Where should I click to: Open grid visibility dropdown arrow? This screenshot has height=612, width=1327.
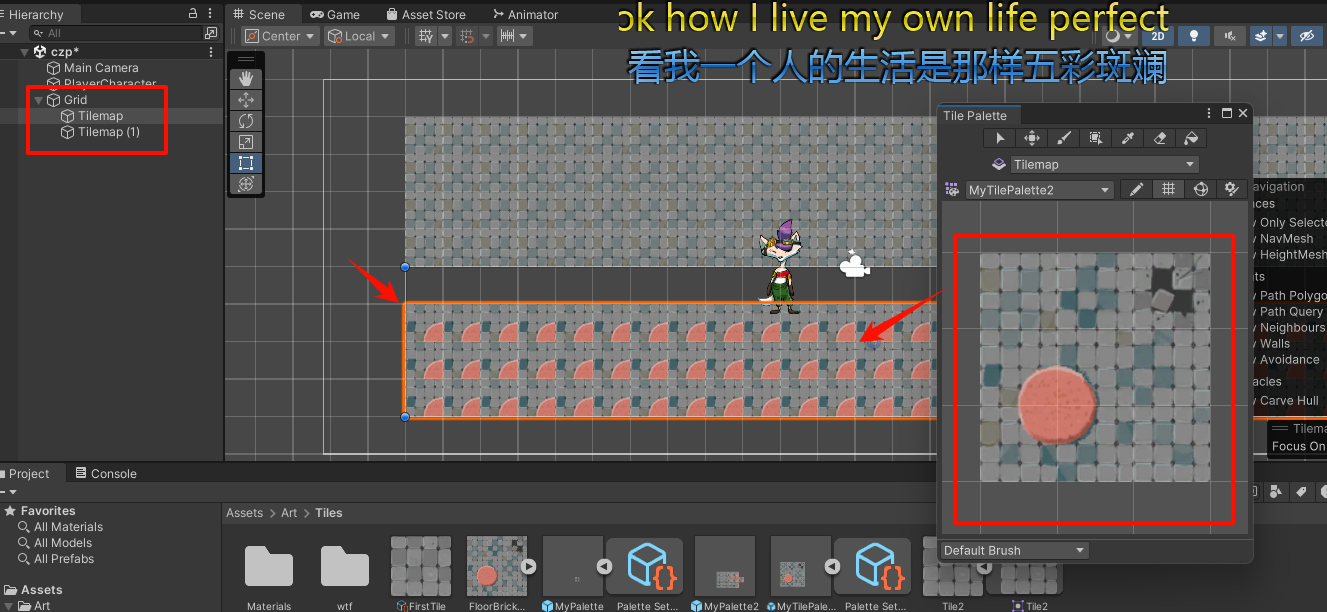click(x=444, y=36)
